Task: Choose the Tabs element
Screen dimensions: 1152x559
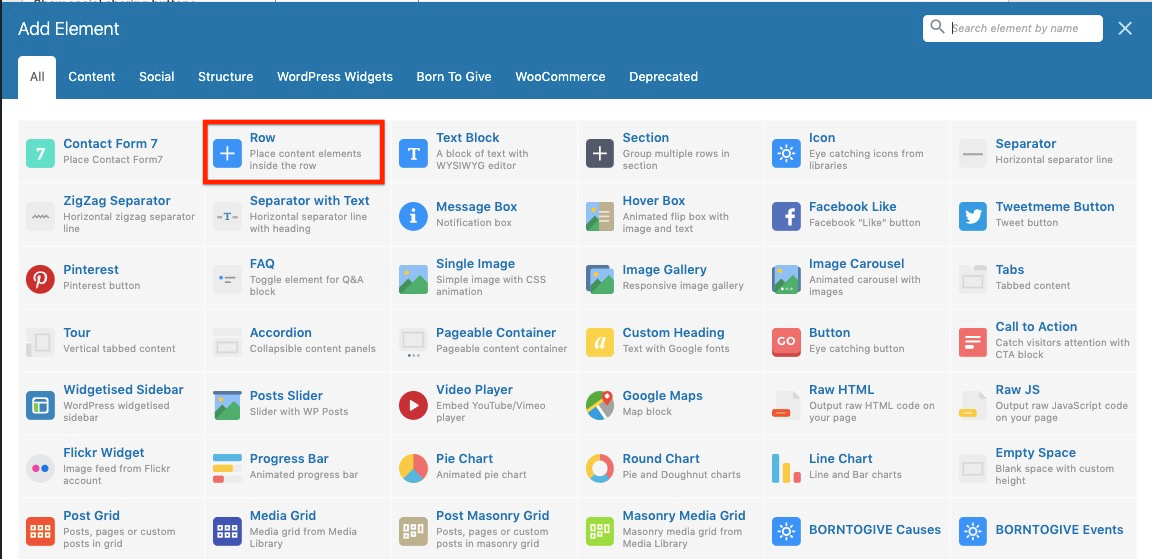Action: point(1044,278)
